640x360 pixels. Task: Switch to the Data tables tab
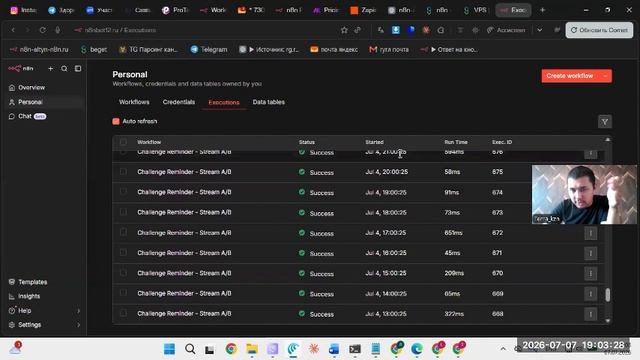tap(269, 102)
